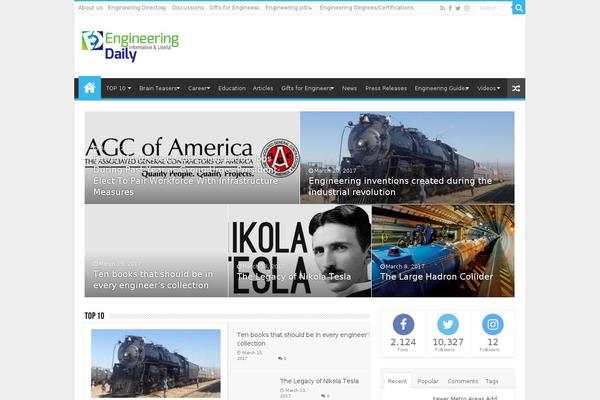Image resolution: width=600 pixels, height=400 pixels.
Task: Open the Instagram icon in top bar
Action: [467, 8]
